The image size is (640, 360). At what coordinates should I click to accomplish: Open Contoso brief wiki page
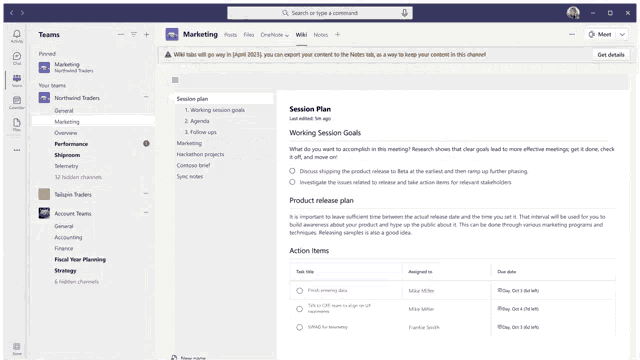click(x=193, y=165)
